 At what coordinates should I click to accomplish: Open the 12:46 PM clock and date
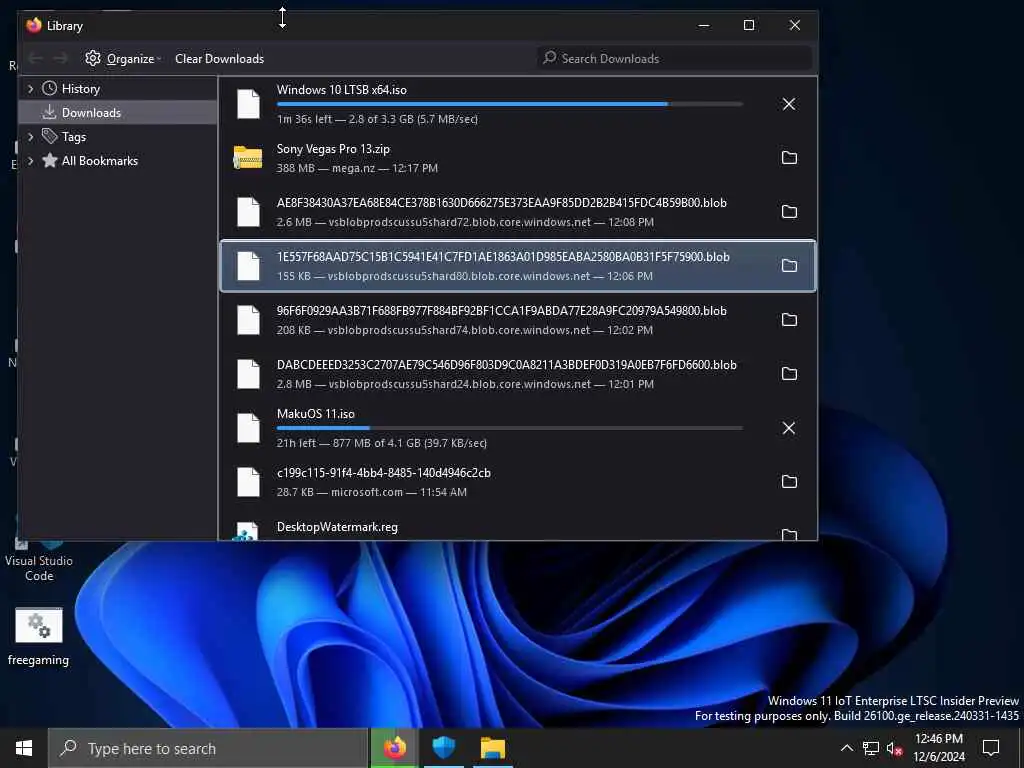click(x=938, y=748)
